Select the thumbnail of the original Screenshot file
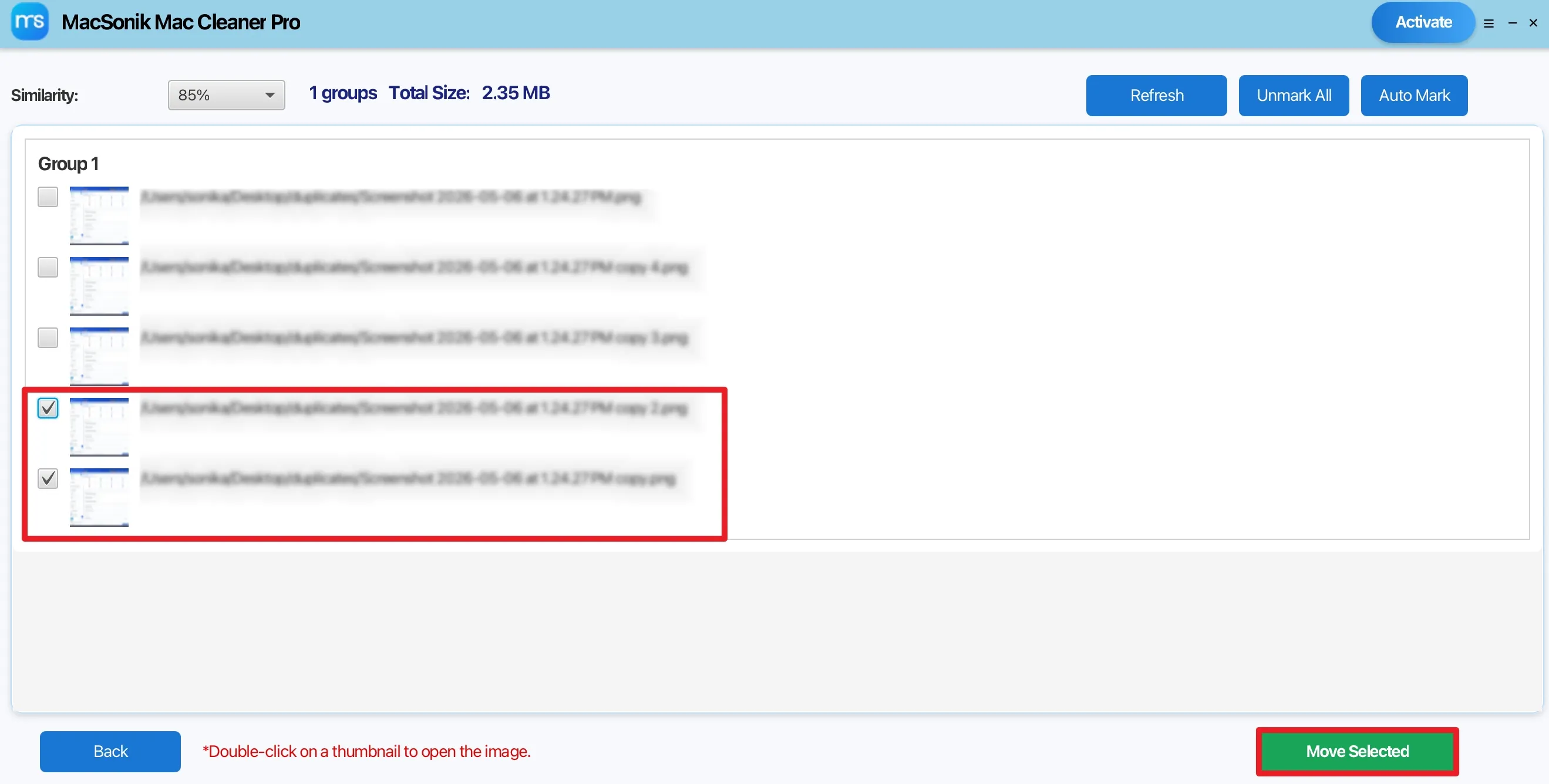1549x784 pixels. click(99, 216)
